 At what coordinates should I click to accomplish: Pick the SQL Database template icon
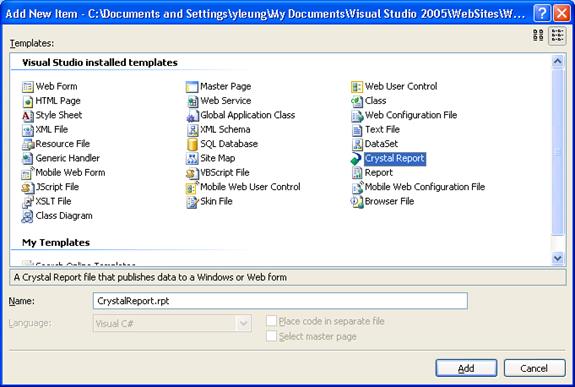[192, 144]
